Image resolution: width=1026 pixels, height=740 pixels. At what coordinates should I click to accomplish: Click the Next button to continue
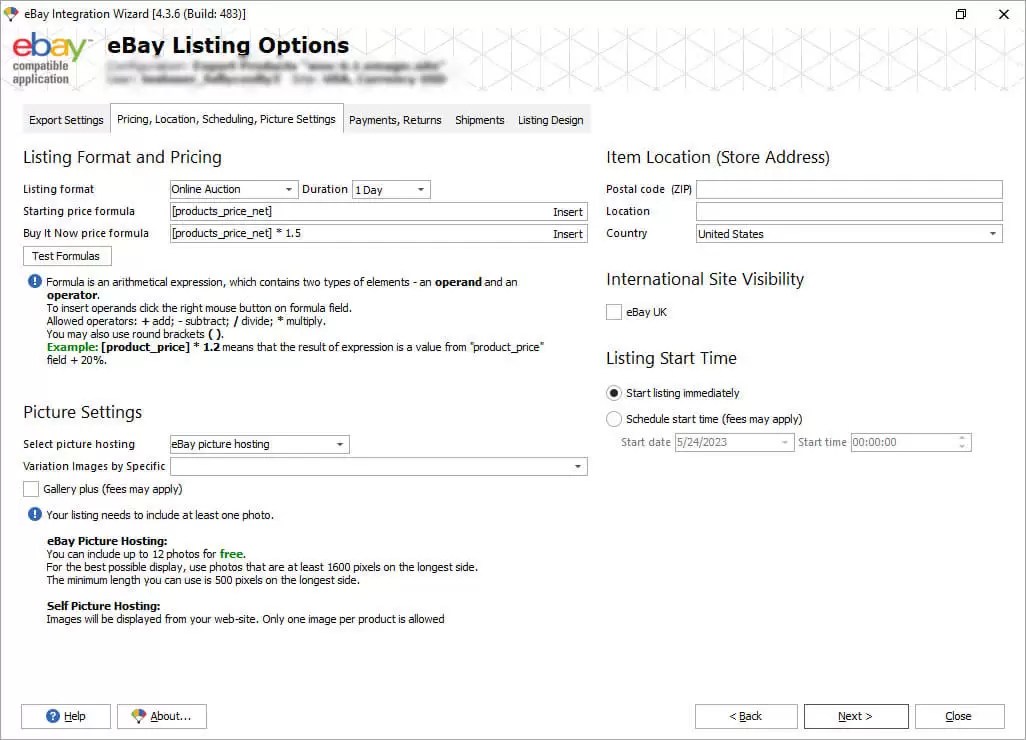(853, 716)
